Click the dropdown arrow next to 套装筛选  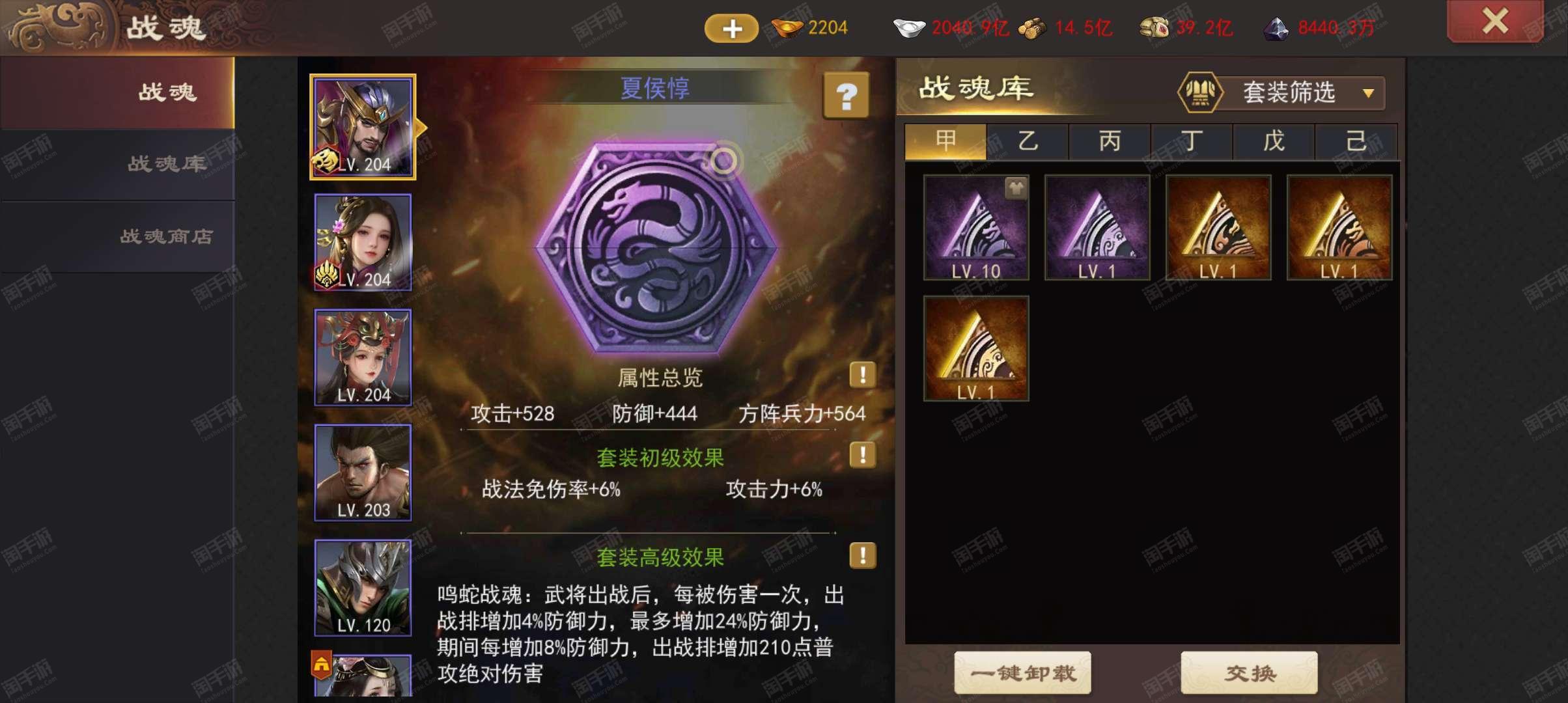click(x=1368, y=93)
